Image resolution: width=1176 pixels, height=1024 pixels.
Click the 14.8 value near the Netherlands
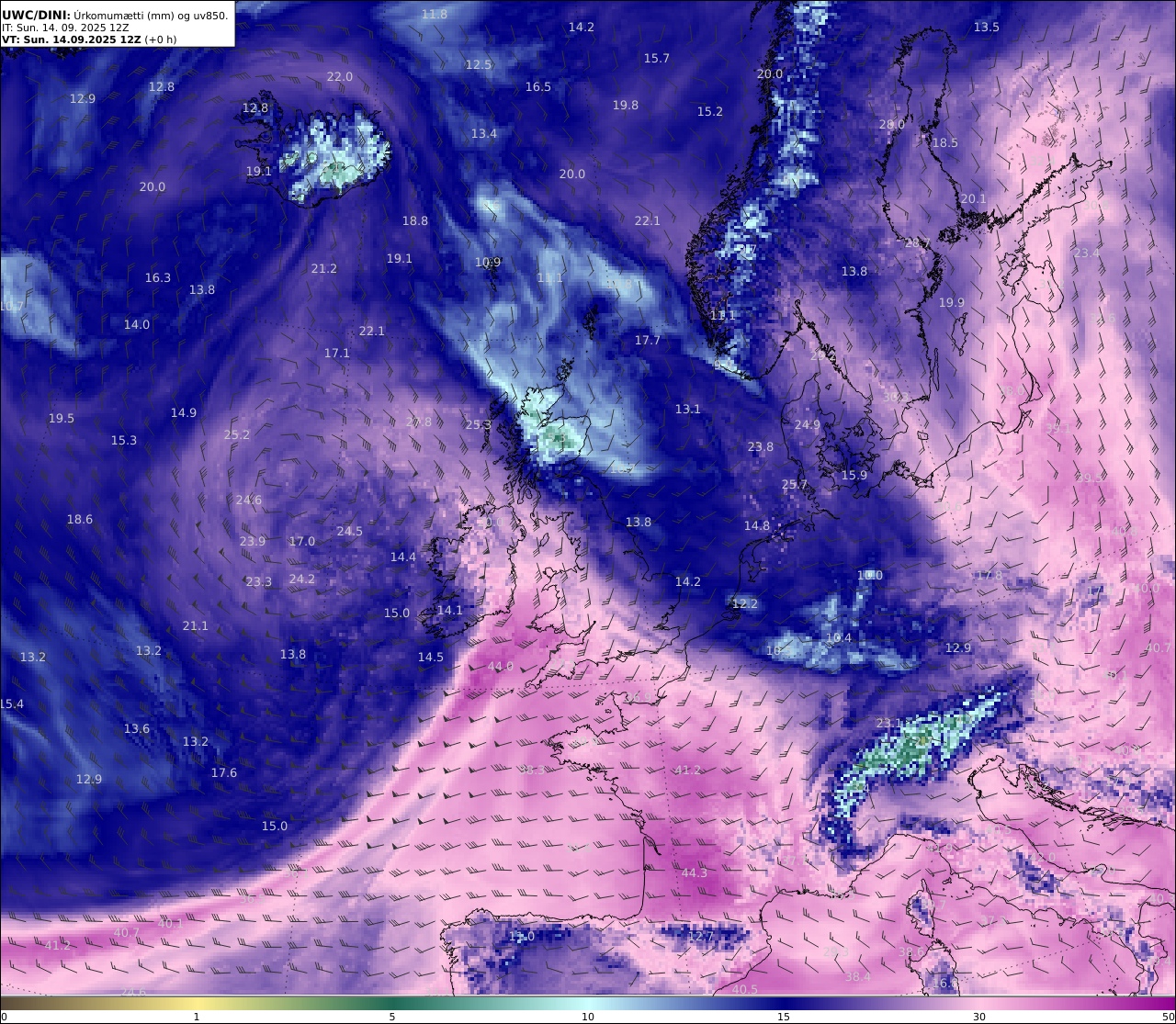(x=757, y=525)
